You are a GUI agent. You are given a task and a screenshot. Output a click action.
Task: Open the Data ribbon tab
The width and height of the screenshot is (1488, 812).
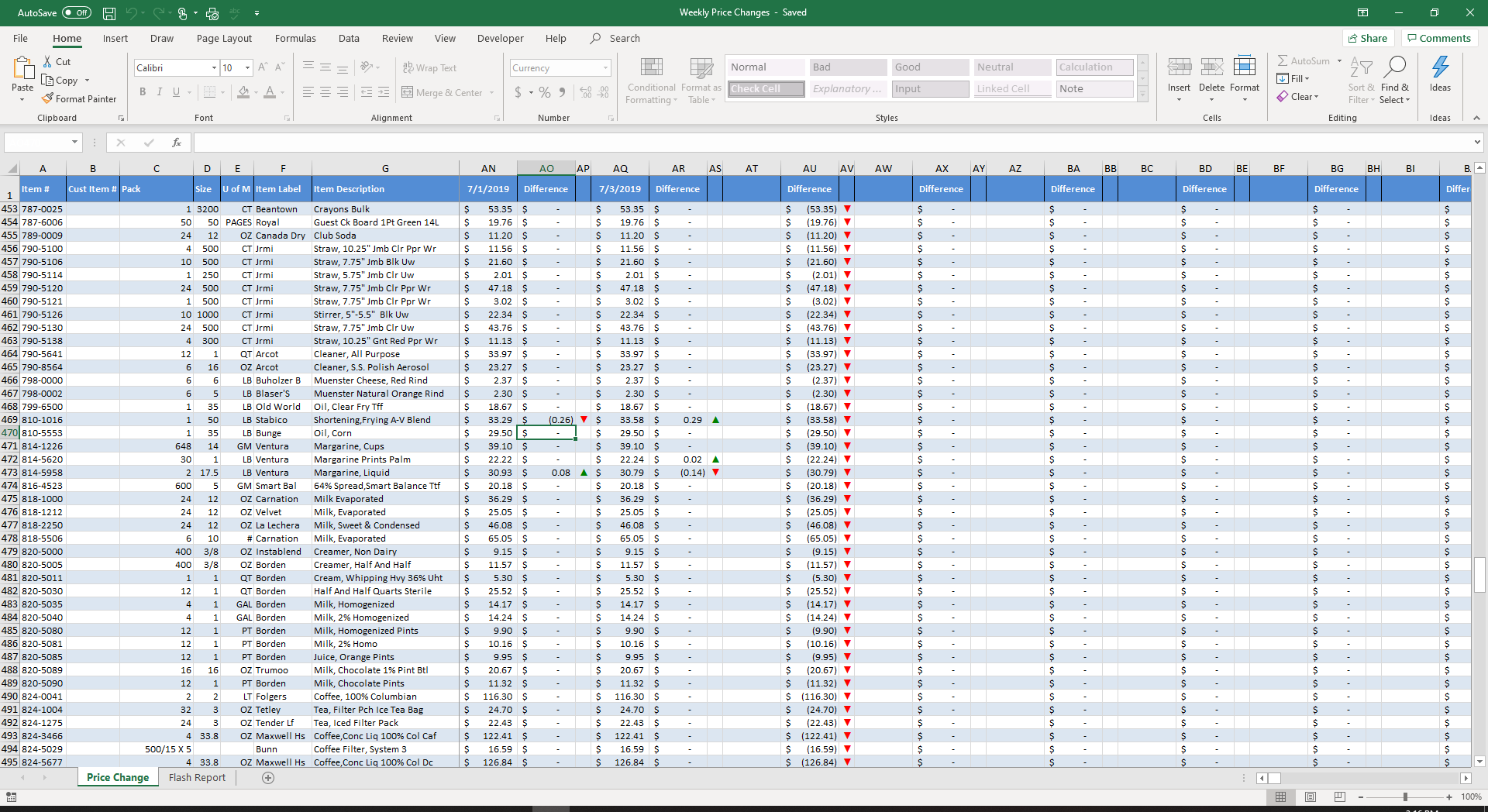tap(349, 38)
